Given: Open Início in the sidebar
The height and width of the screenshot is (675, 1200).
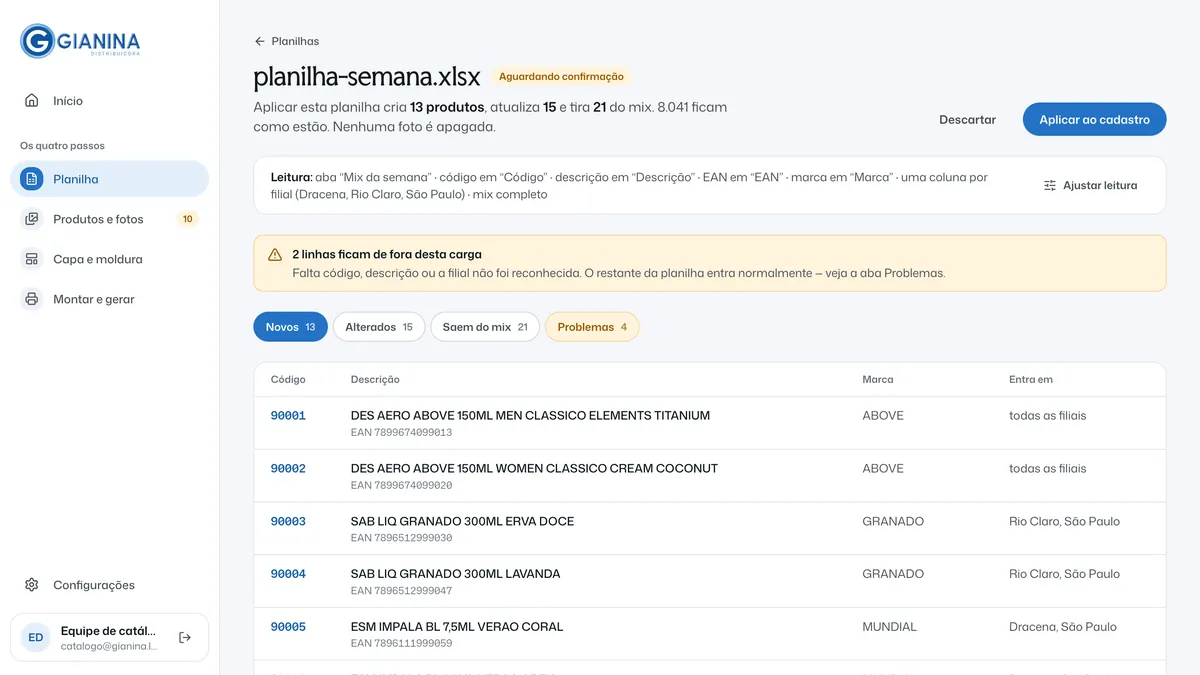Looking at the screenshot, I should click(109, 101).
